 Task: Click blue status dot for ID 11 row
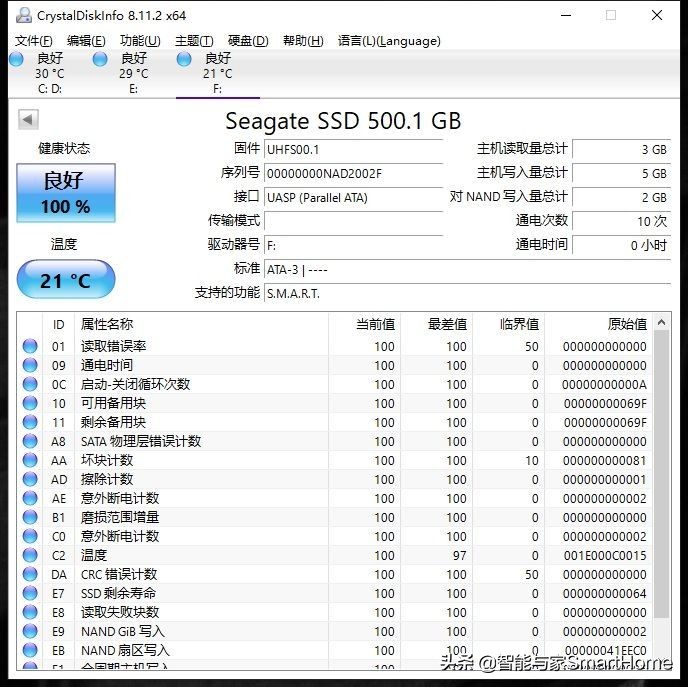point(30,422)
